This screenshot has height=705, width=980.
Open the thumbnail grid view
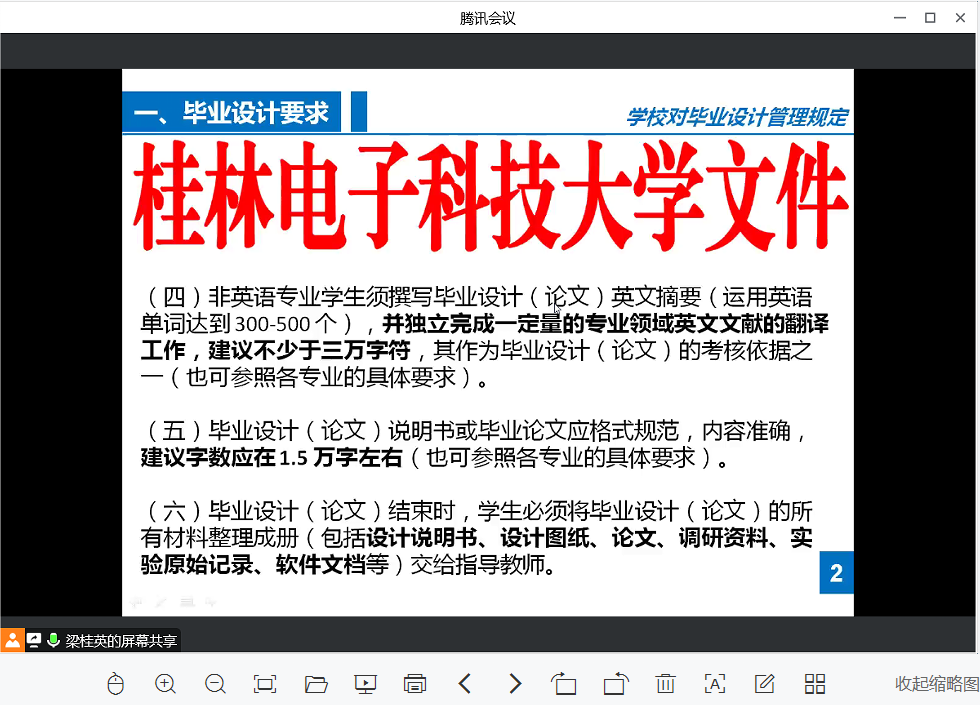815,684
